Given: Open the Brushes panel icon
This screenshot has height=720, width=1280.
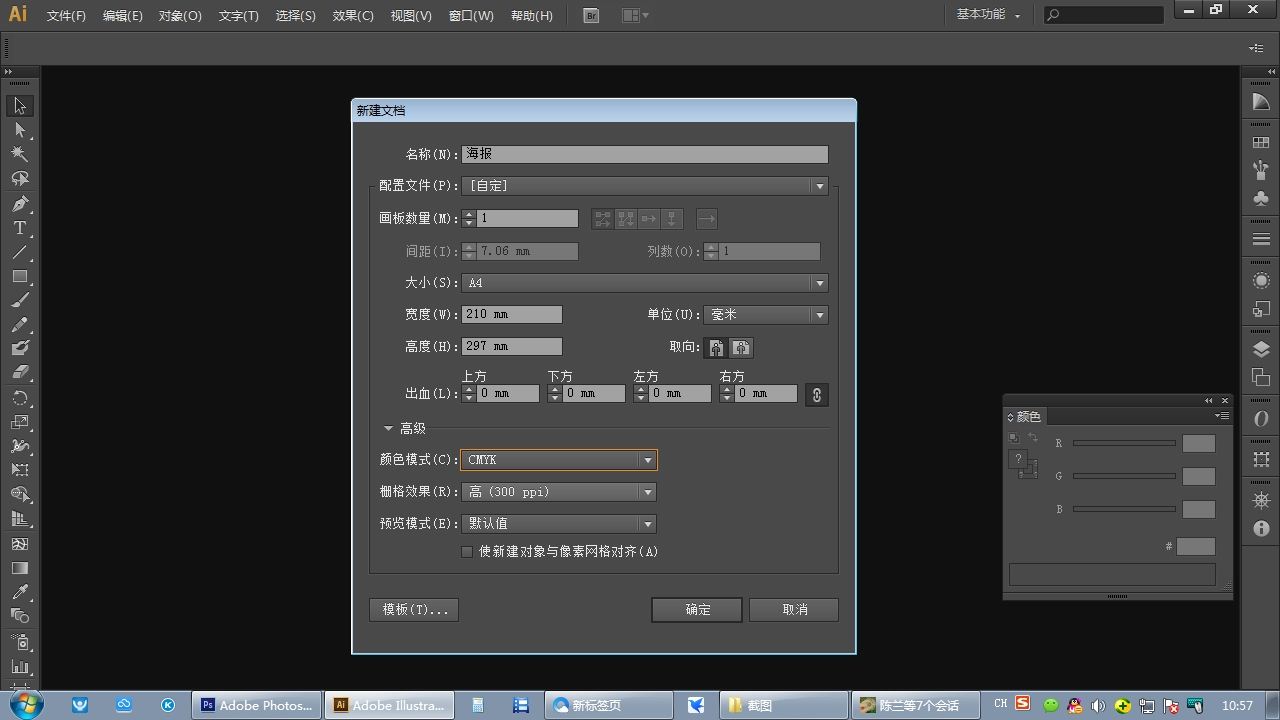Looking at the screenshot, I should pyautogui.click(x=1261, y=171).
